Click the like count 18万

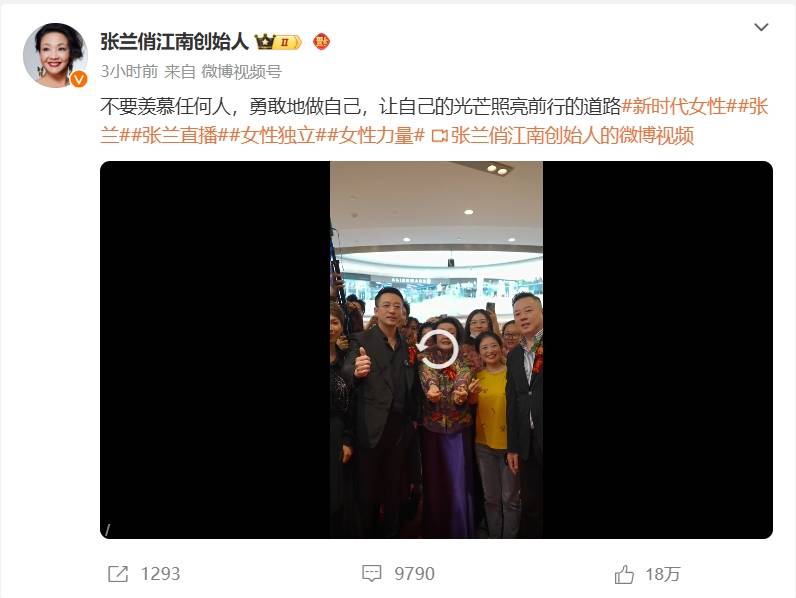point(662,574)
